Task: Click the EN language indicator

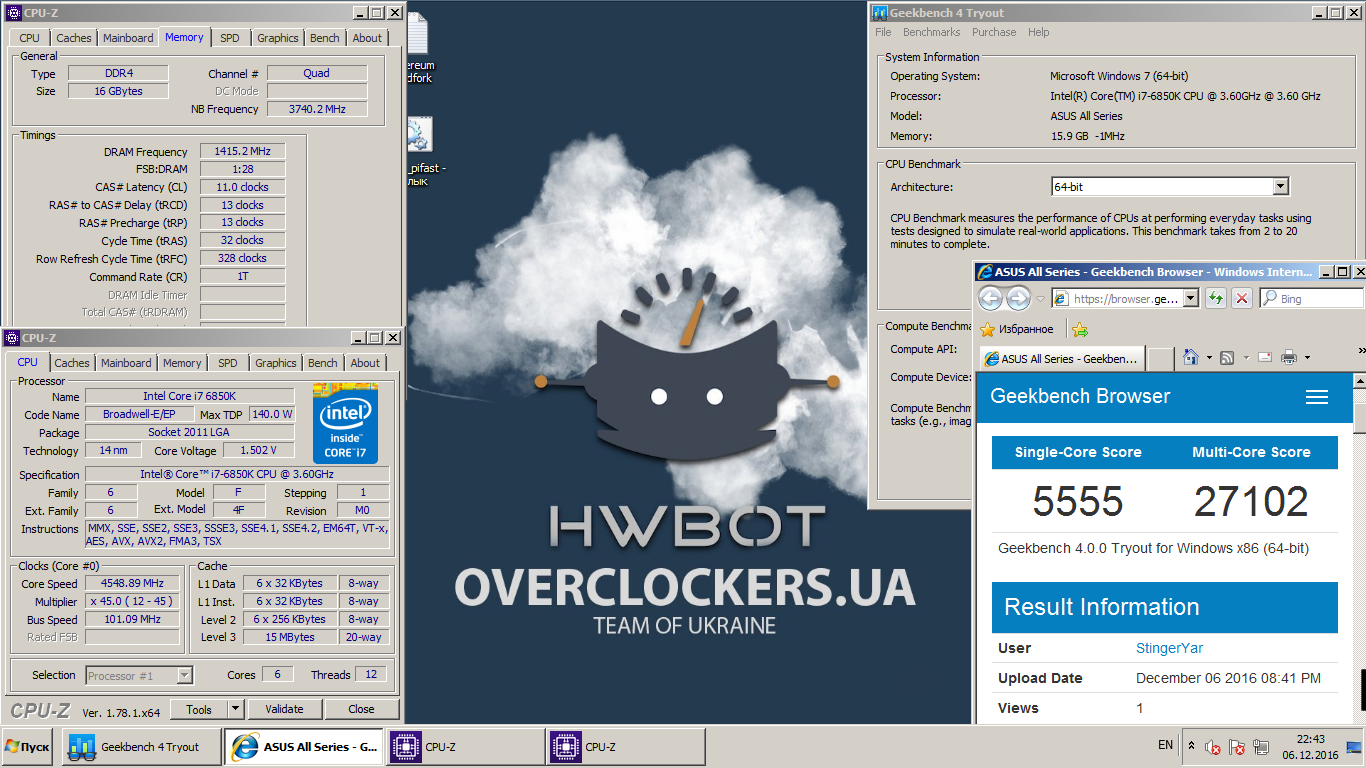Action: pyautogui.click(x=1165, y=745)
